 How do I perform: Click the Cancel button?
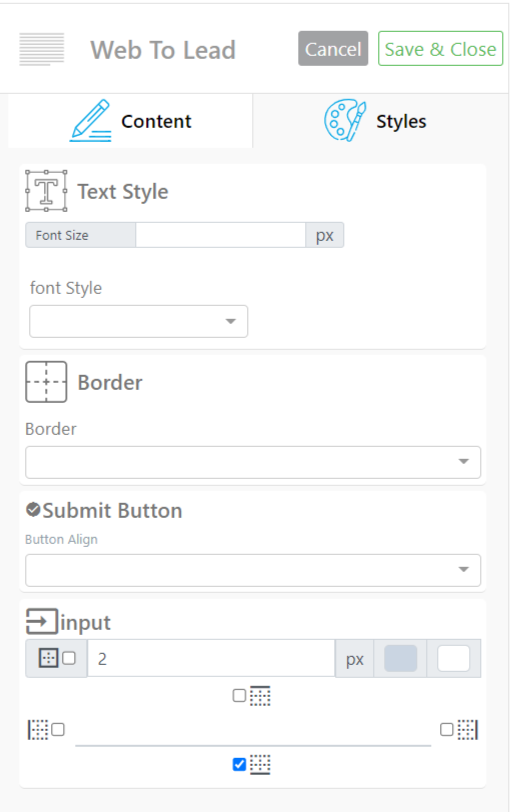(333, 49)
